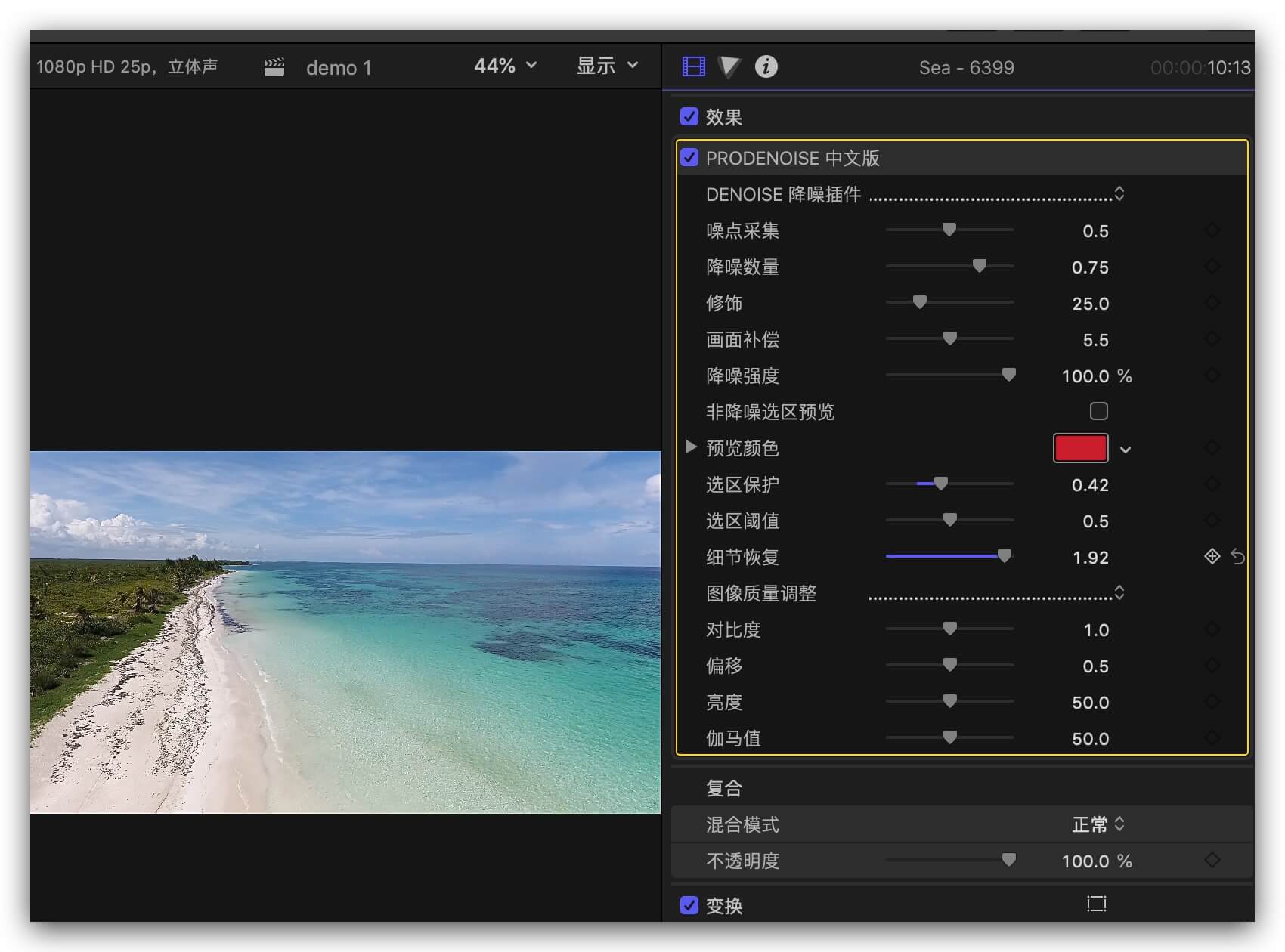Click the 1080p HD 25p, 立体声 format text
Screen dimensions: 1285x952
(127, 66)
